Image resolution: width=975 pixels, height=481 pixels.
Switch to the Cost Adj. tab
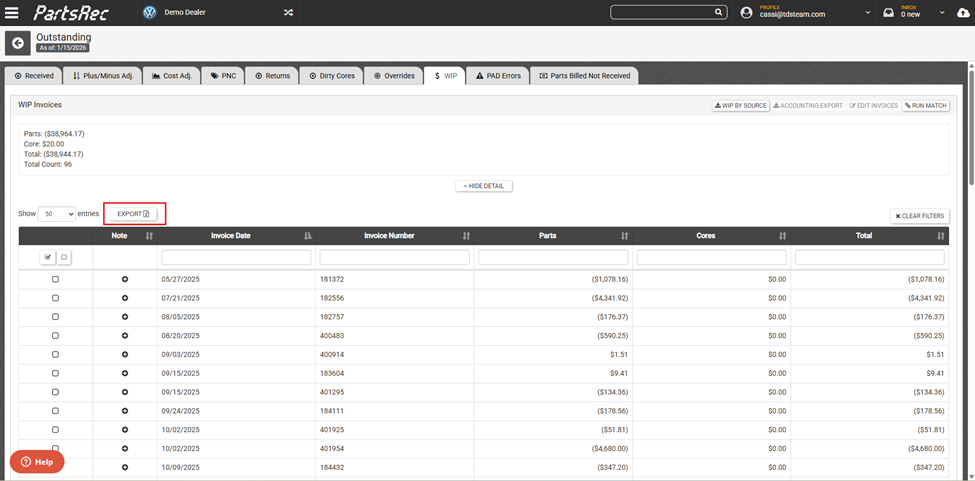[172, 76]
